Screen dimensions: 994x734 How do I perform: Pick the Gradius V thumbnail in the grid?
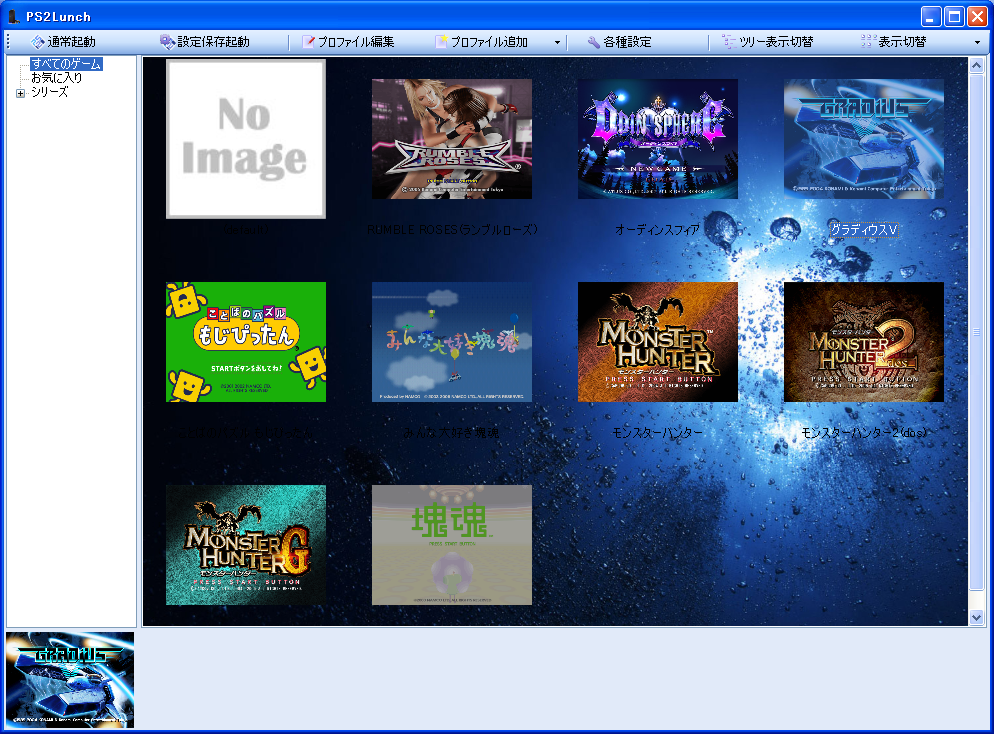coord(864,139)
